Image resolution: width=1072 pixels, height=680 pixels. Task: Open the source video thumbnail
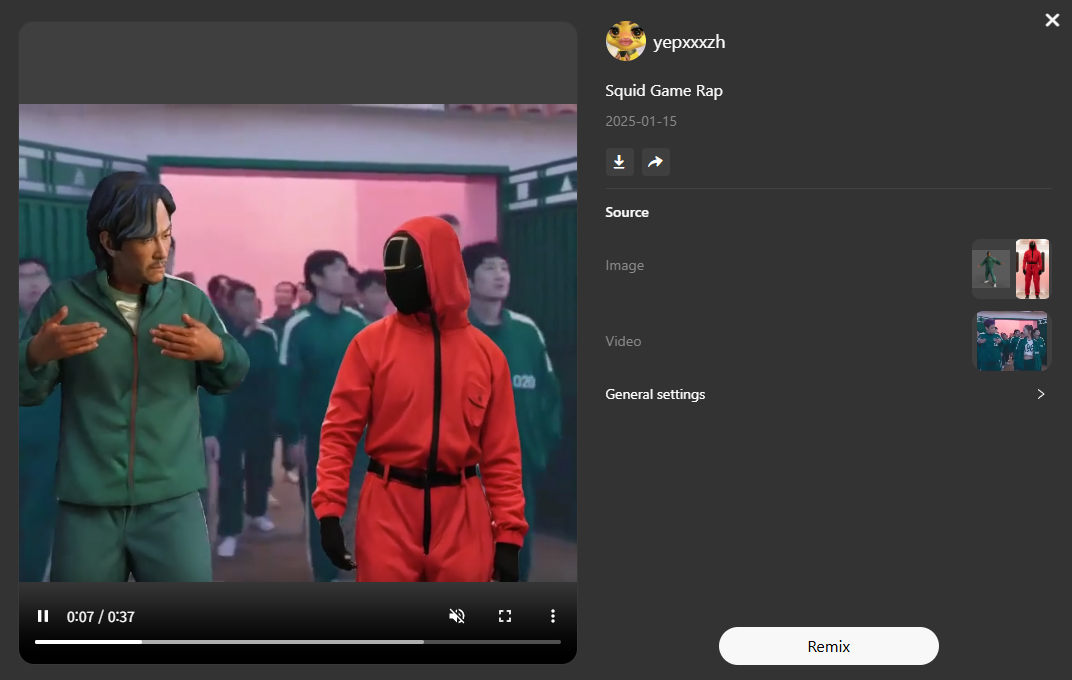(x=1011, y=341)
